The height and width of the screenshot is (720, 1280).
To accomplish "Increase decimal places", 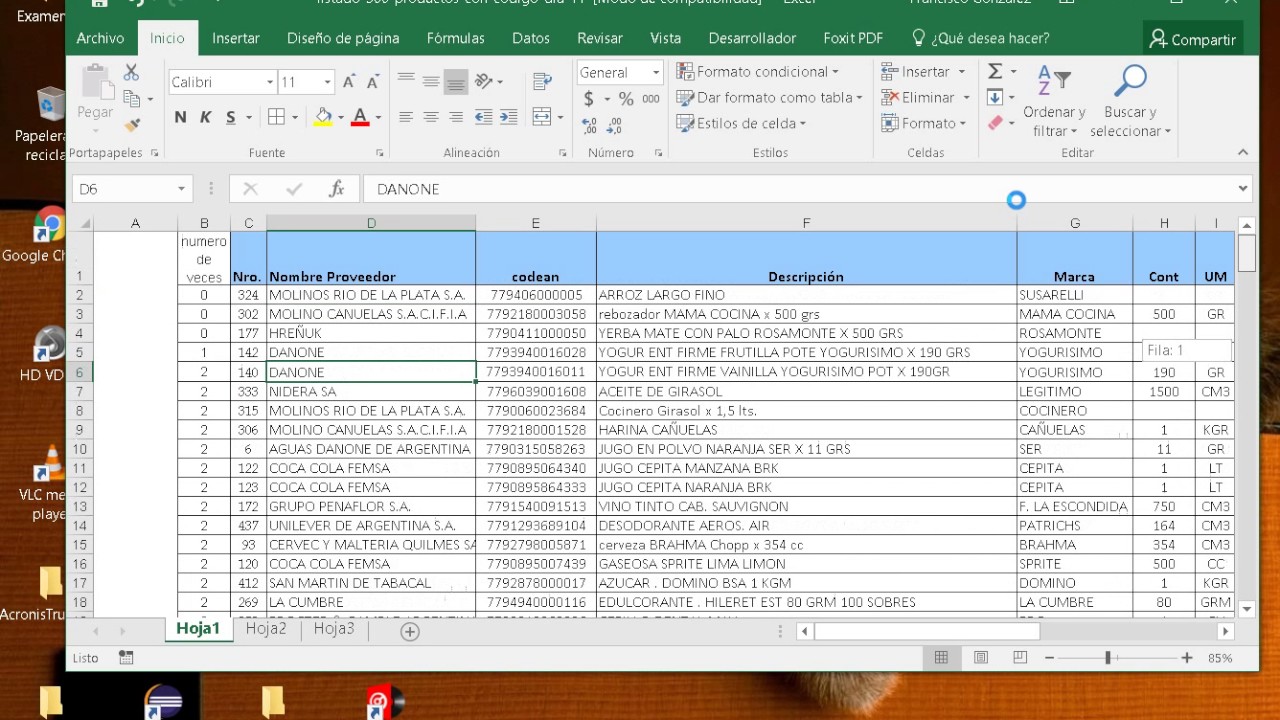I will 589,125.
